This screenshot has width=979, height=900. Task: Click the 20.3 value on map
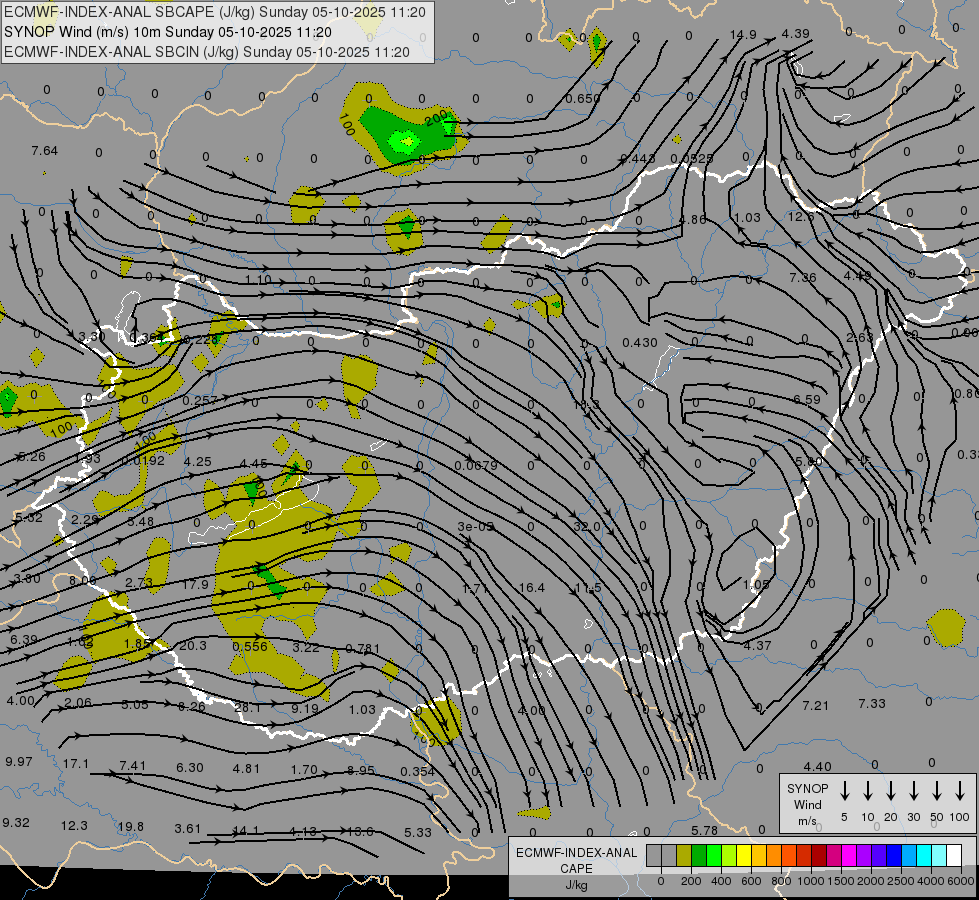pyautogui.click(x=193, y=645)
